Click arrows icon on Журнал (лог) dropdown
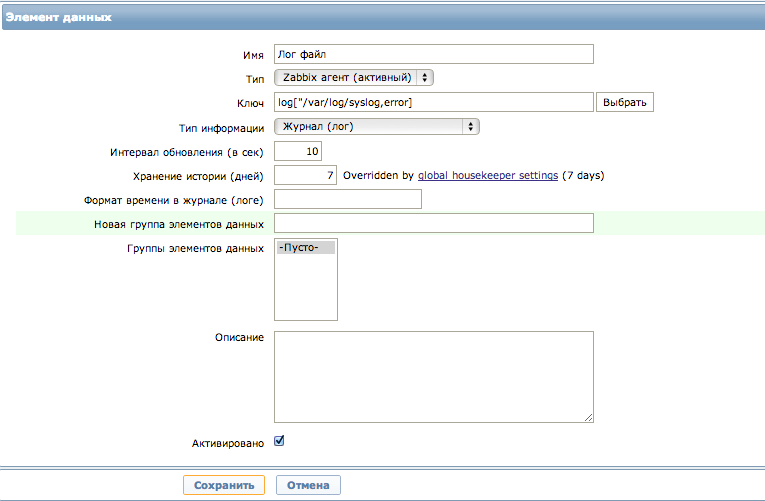Image resolution: width=765 pixels, height=501 pixels. click(471, 127)
